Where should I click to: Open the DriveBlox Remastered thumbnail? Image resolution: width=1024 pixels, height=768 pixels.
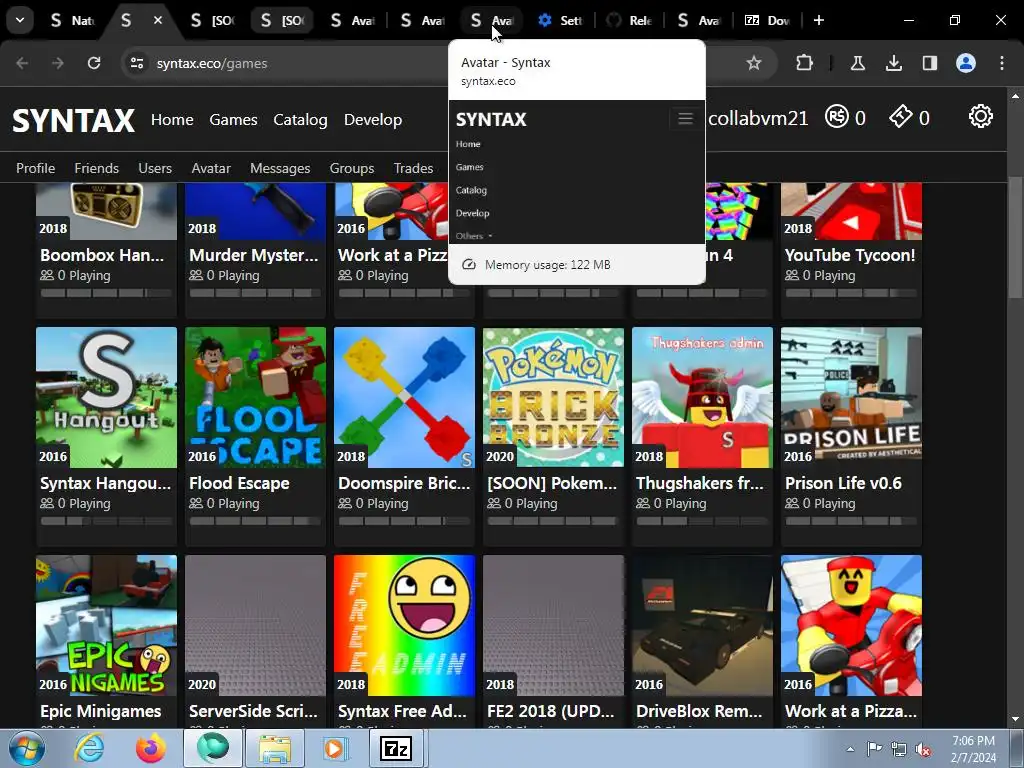[702, 626]
